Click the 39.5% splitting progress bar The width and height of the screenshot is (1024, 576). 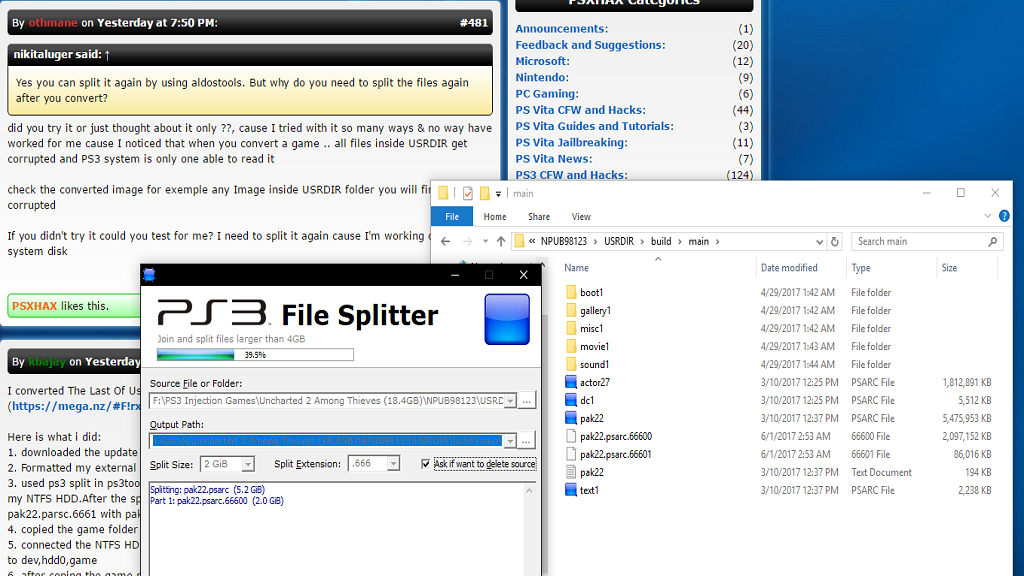point(255,355)
